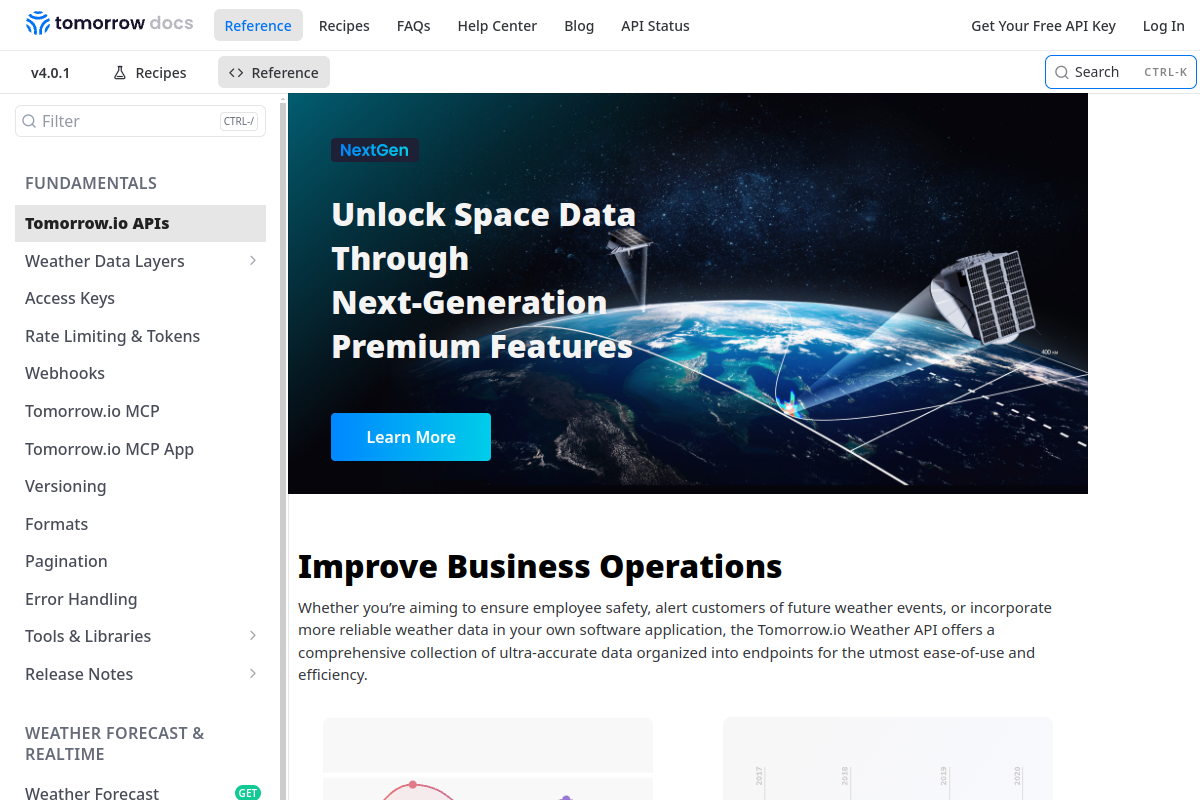This screenshot has height=800, width=1200.
Task: Go to the FAQs page
Action: 413,26
